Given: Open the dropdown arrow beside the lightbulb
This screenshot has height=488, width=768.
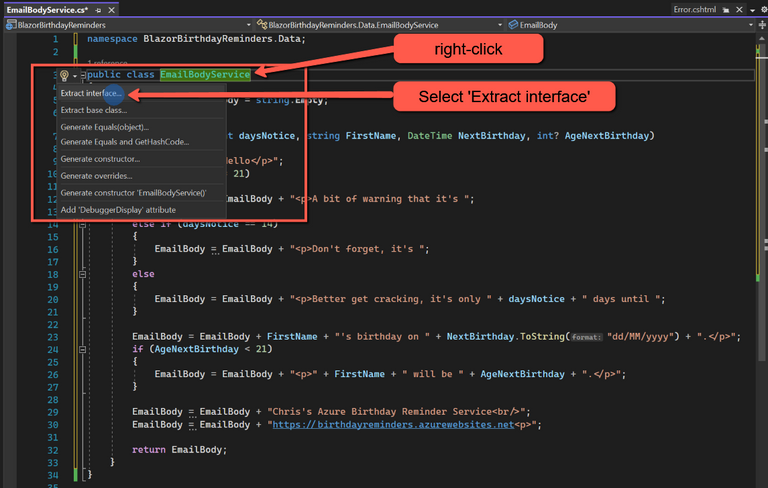Looking at the screenshot, I should pyautogui.click(x=74, y=75).
